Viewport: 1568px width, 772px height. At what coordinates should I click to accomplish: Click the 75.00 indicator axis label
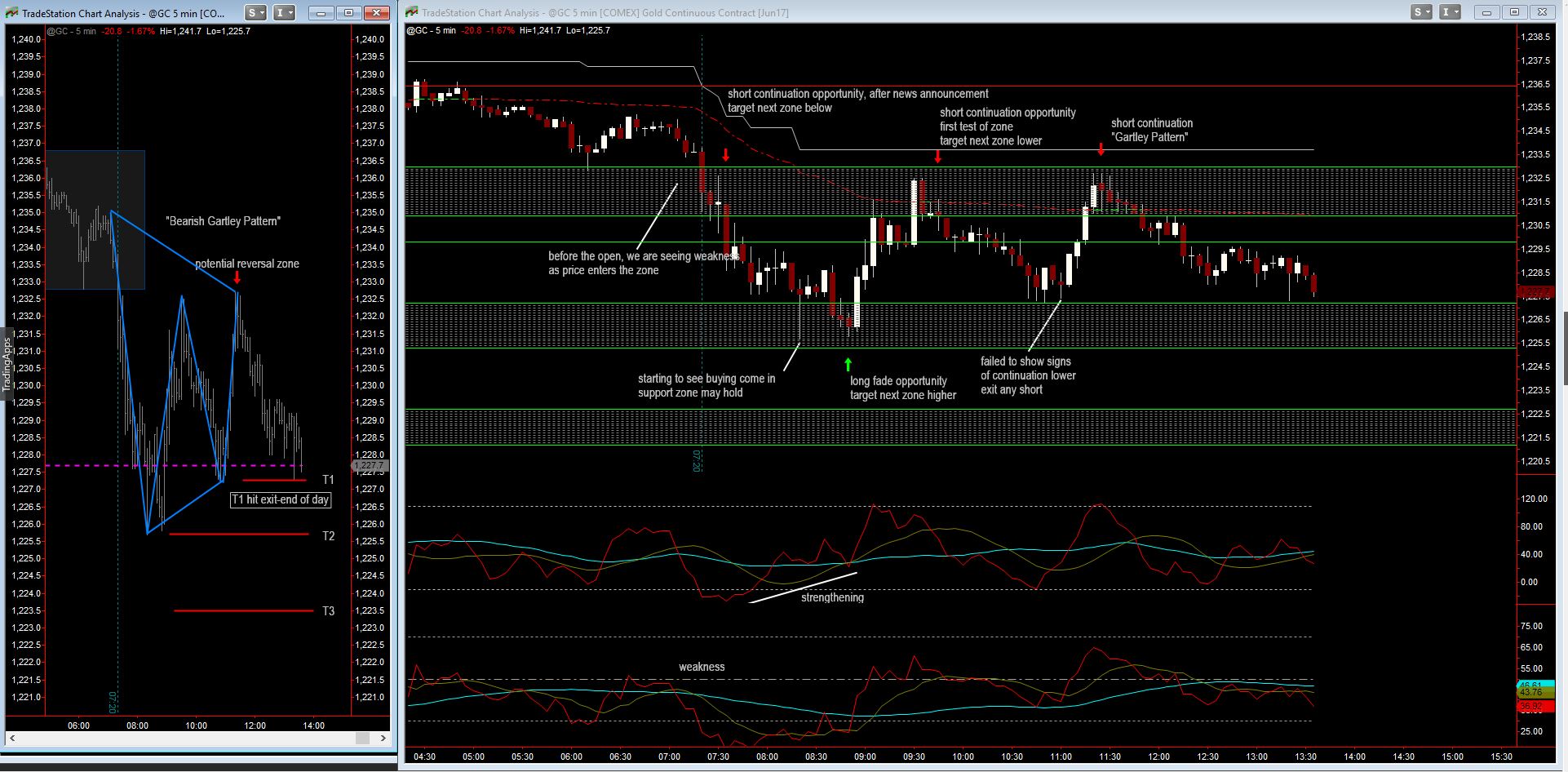1532,626
